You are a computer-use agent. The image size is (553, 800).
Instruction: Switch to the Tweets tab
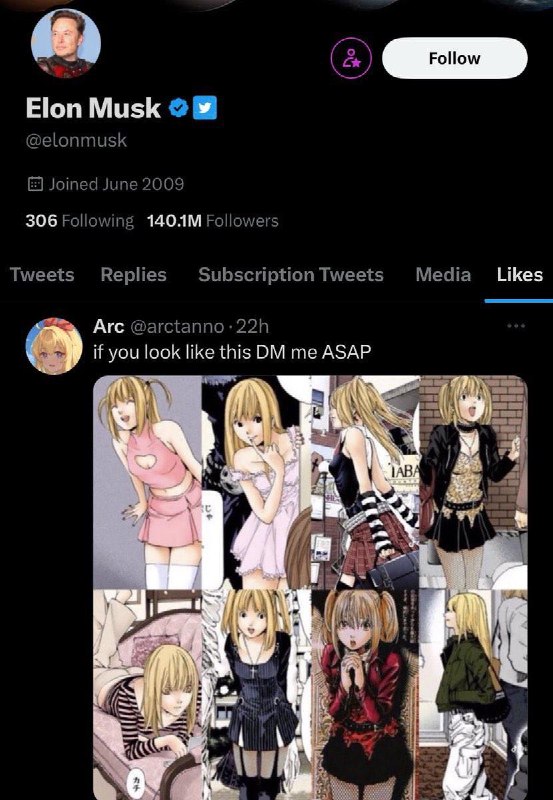42,275
